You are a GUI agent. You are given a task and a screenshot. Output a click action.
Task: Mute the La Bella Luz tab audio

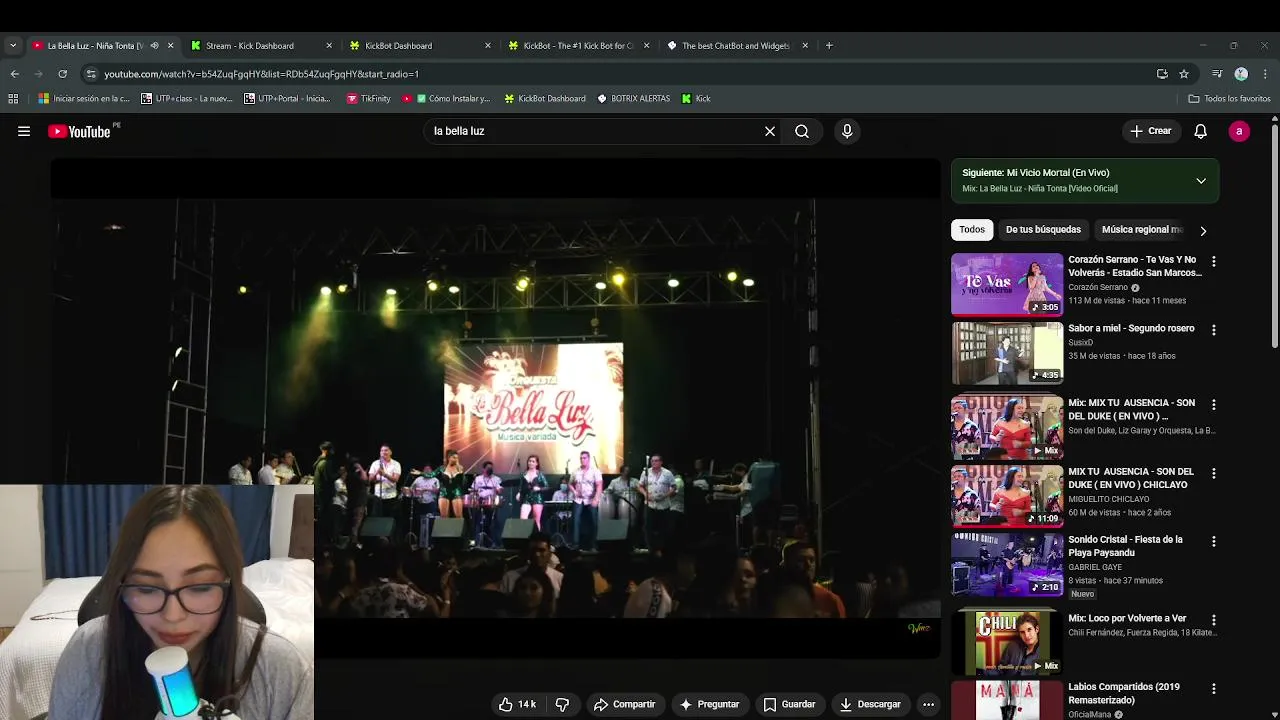tap(154, 45)
